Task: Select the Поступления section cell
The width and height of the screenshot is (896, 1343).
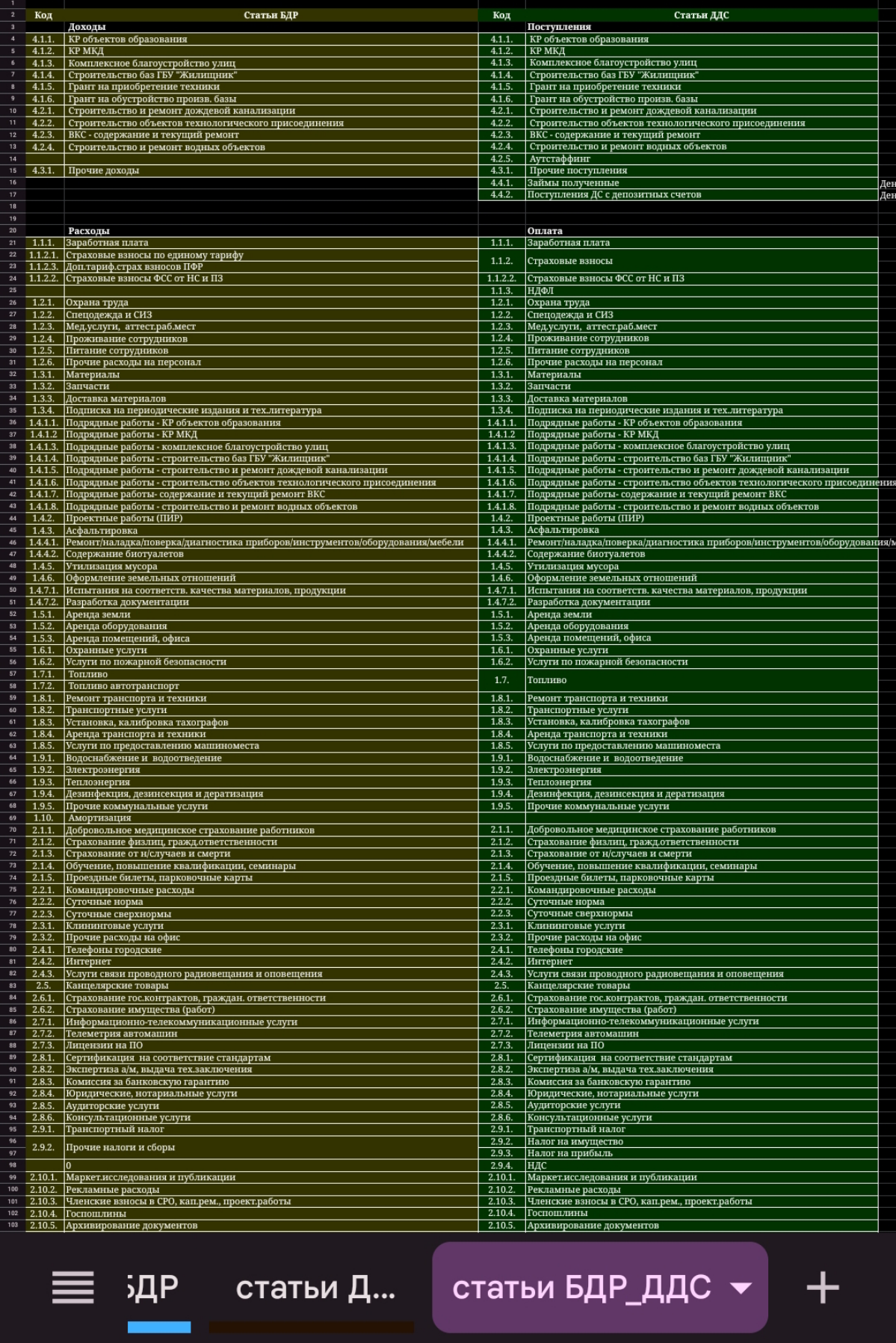Action: click(x=700, y=27)
